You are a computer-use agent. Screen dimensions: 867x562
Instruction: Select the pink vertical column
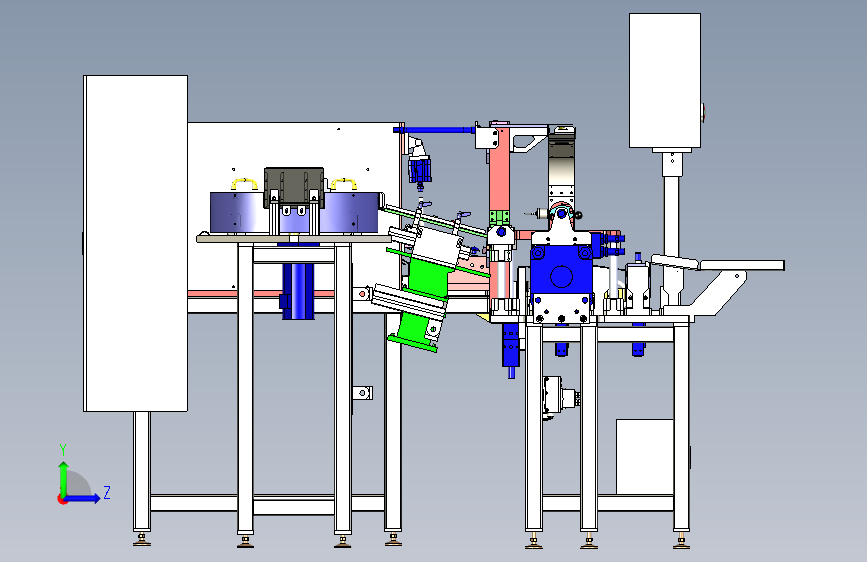(499, 171)
